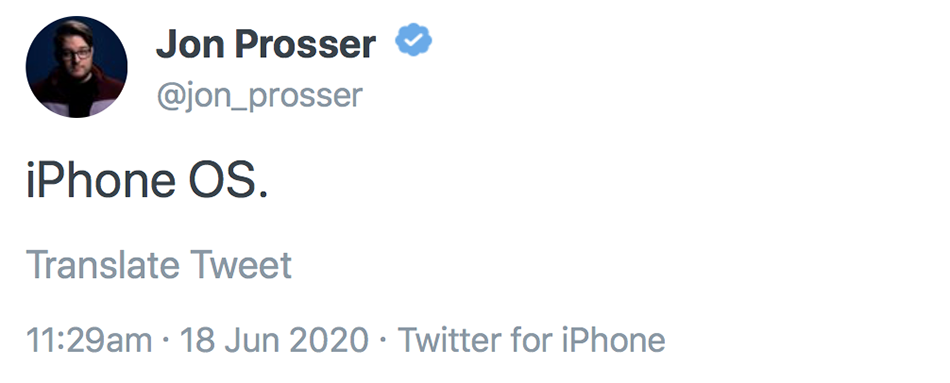Click the word 'iPhone' in the source label
Image resolution: width=950 pixels, height=383 pixels.
coord(614,340)
